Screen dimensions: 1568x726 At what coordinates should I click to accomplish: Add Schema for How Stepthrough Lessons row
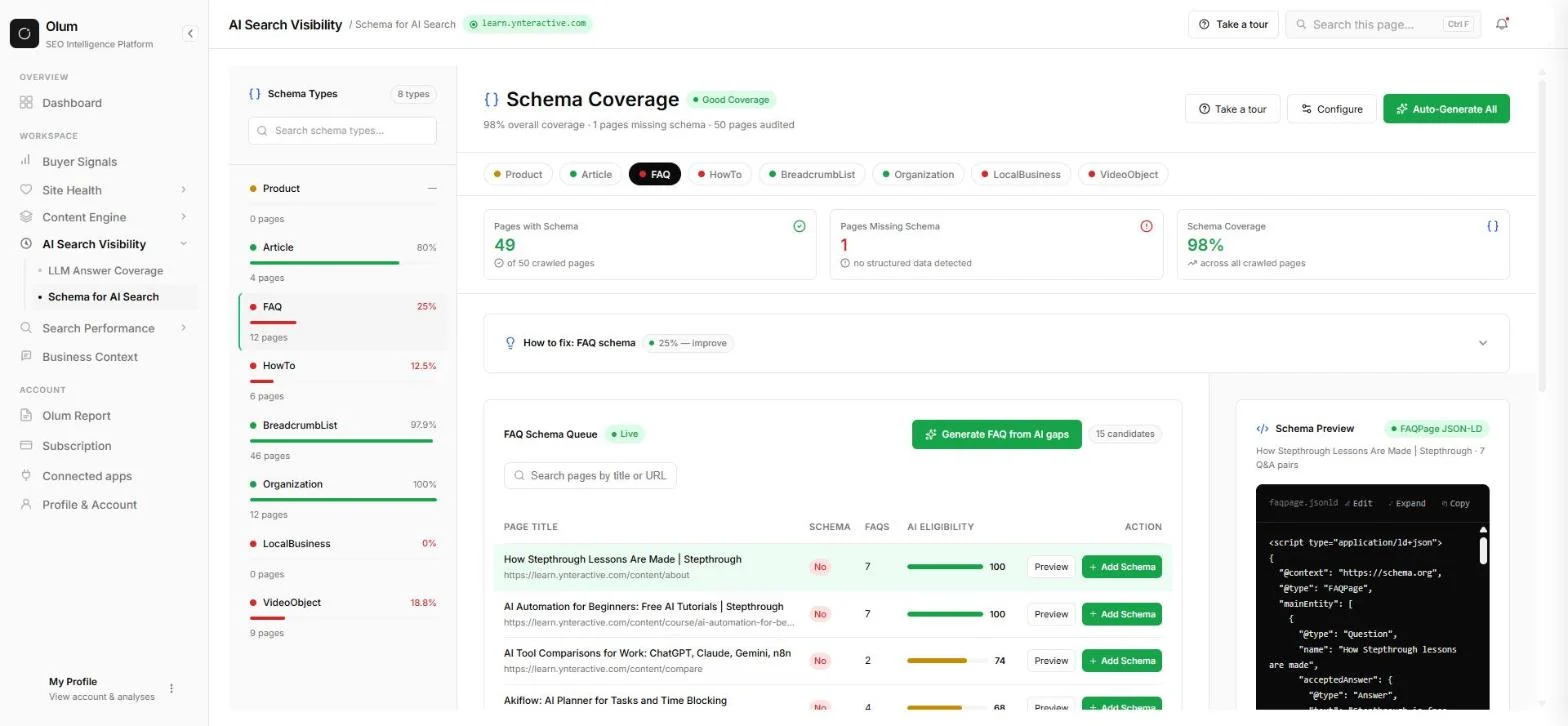pos(1121,567)
